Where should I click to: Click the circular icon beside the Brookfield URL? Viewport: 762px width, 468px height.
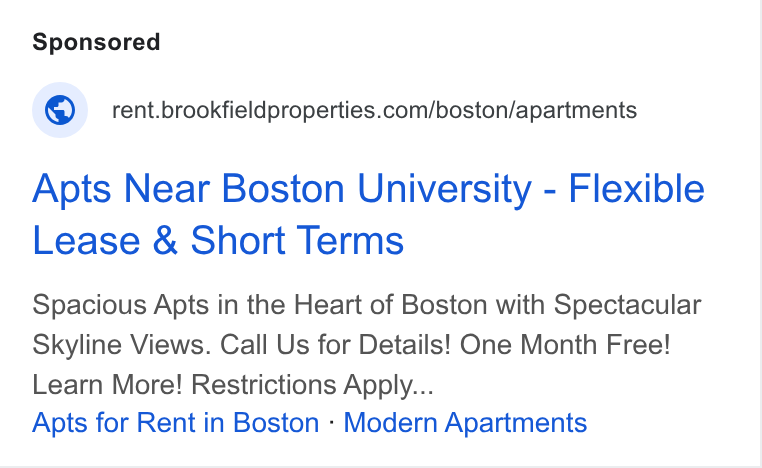(x=60, y=110)
